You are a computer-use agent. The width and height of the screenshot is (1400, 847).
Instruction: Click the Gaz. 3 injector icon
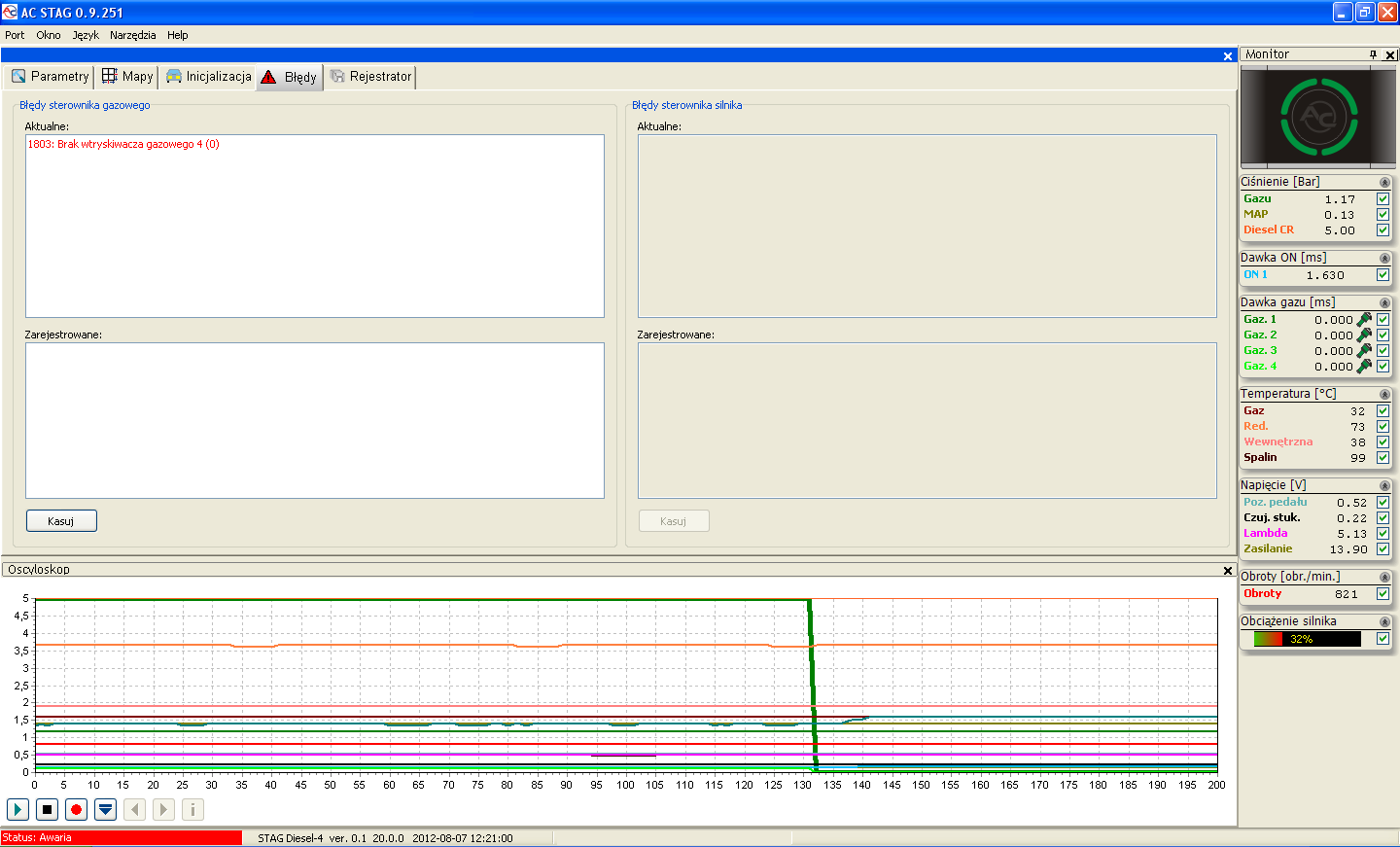coord(1364,350)
